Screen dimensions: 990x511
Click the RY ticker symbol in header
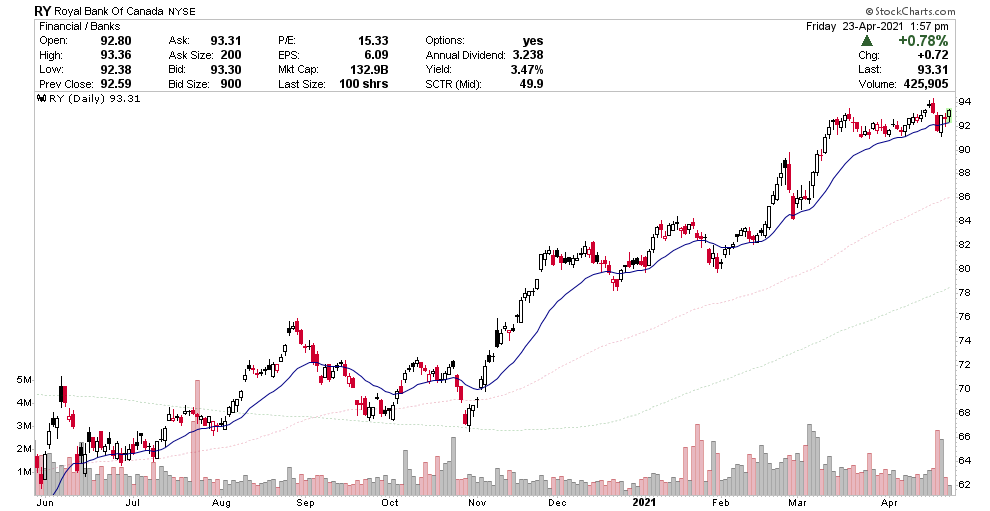tap(43, 11)
